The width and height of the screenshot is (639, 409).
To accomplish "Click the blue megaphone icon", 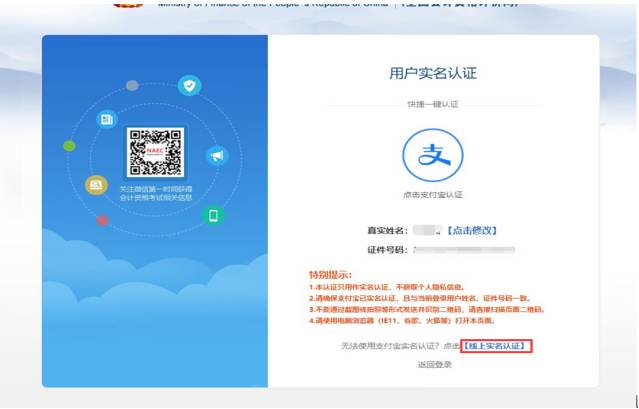I will tap(216, 155).
